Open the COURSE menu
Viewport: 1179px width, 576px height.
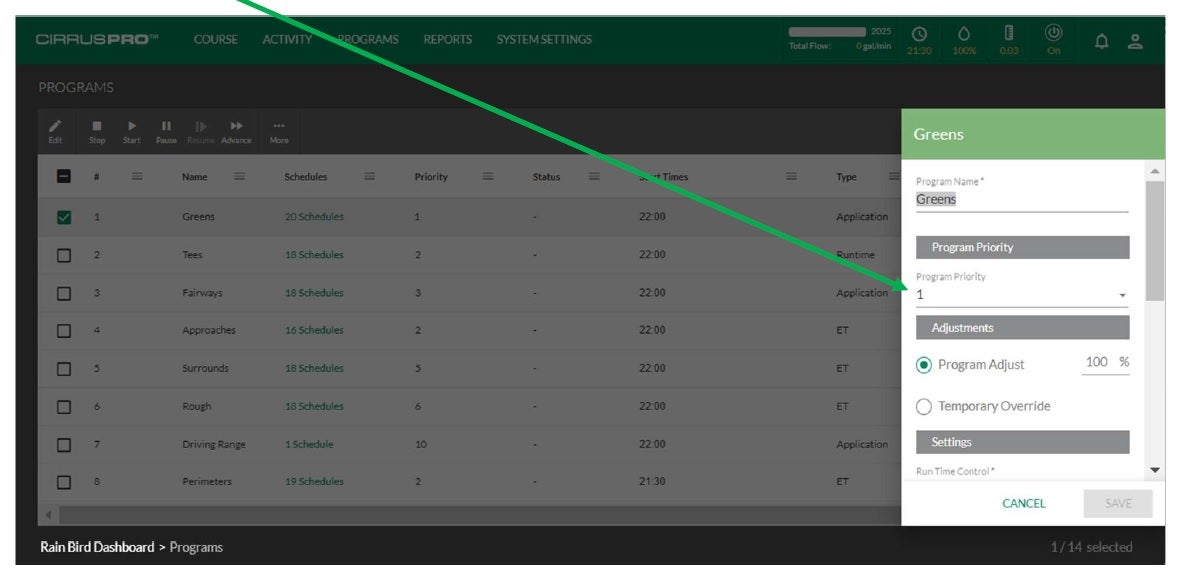[216, 40]
